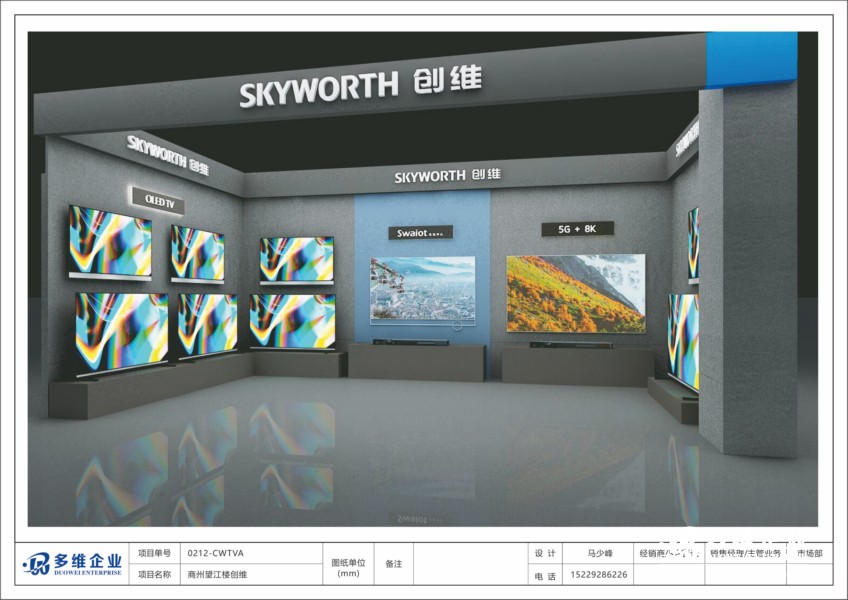Click the 设计 label cell

545,553
